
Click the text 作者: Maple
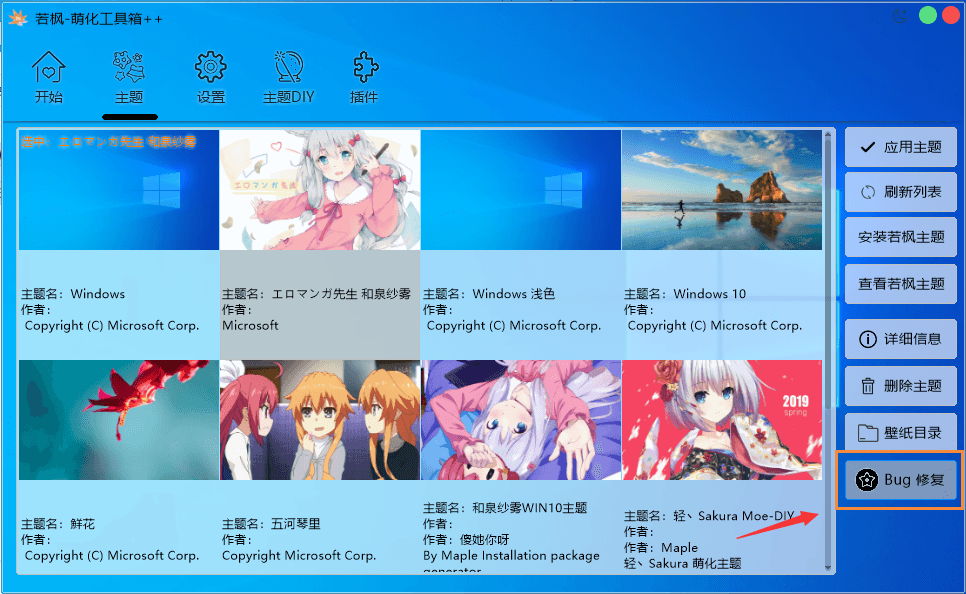pyautogui.click(x=660, y=548)
